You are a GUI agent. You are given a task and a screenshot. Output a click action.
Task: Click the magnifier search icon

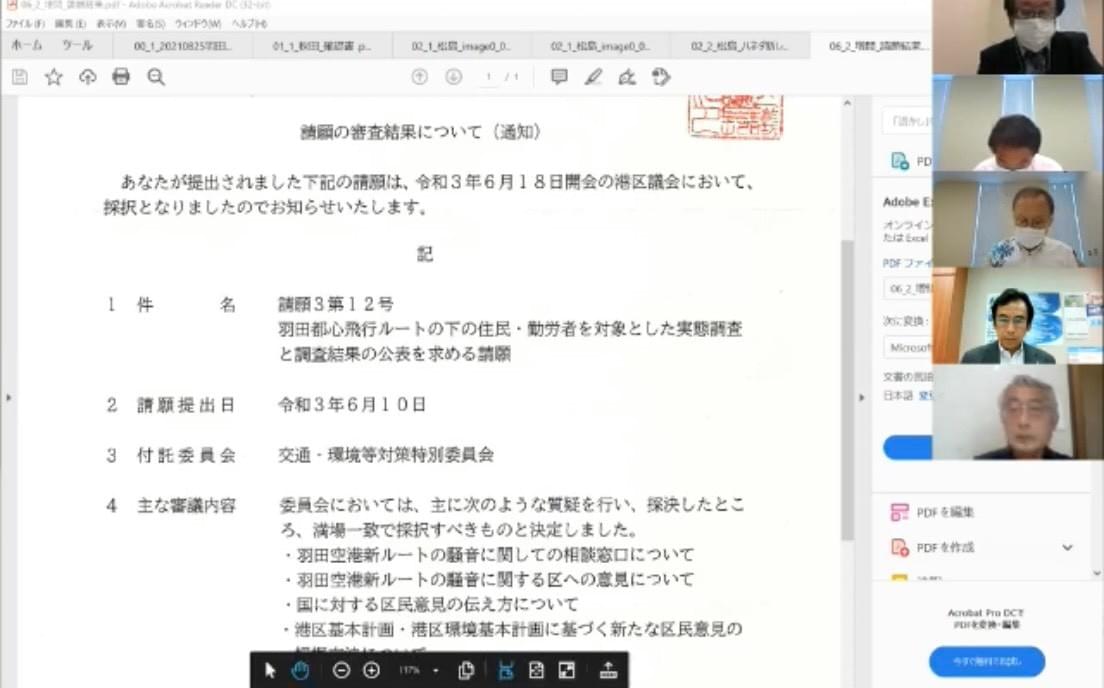click(x=156, y=77)
